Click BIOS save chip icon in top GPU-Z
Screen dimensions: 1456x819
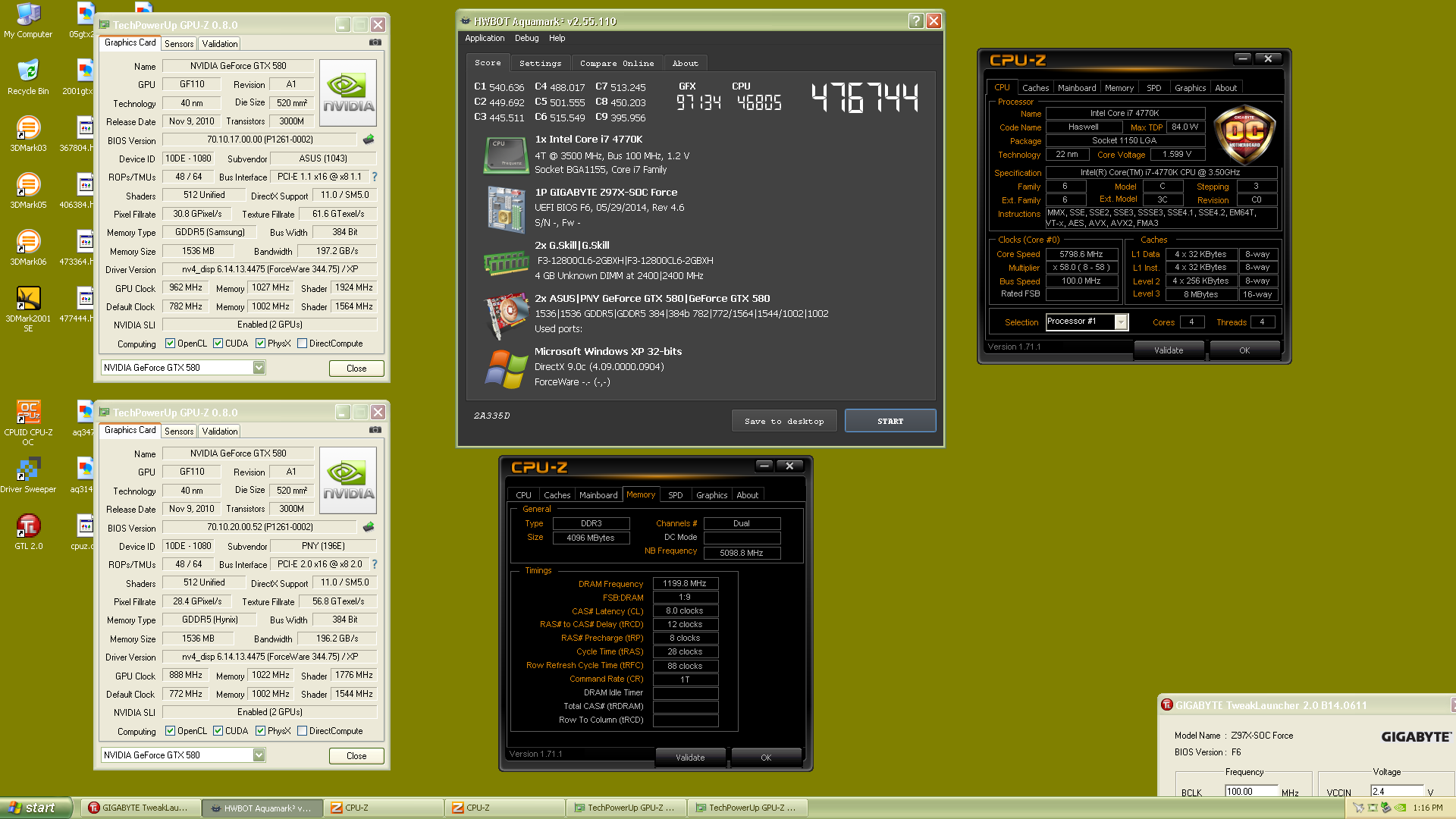[369, 140]
